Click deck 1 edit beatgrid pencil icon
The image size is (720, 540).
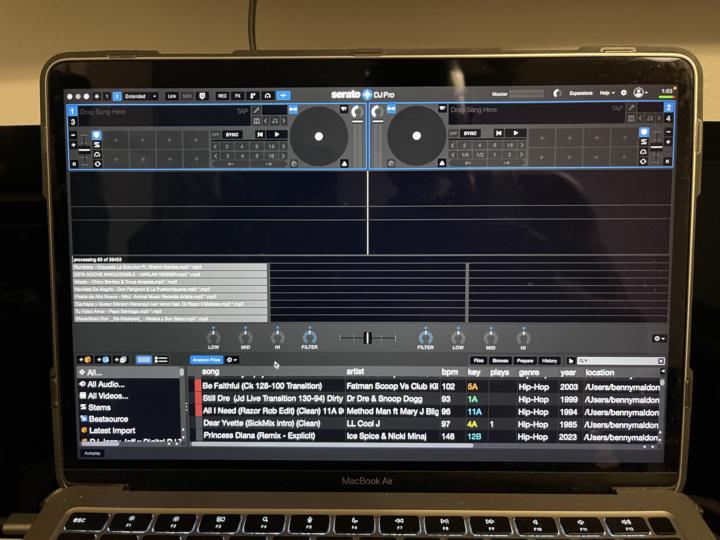(x=256, y=110)
